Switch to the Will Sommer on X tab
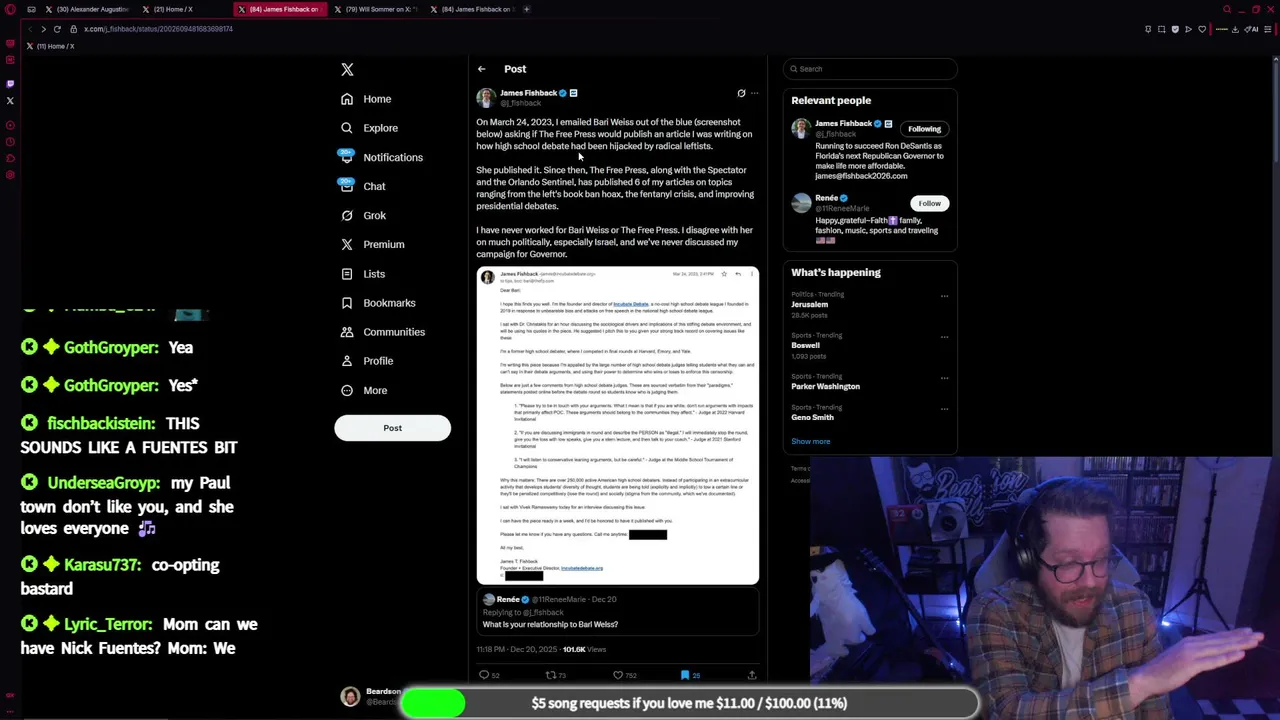Screen dimensions: 1280x720 click(376, 9)
